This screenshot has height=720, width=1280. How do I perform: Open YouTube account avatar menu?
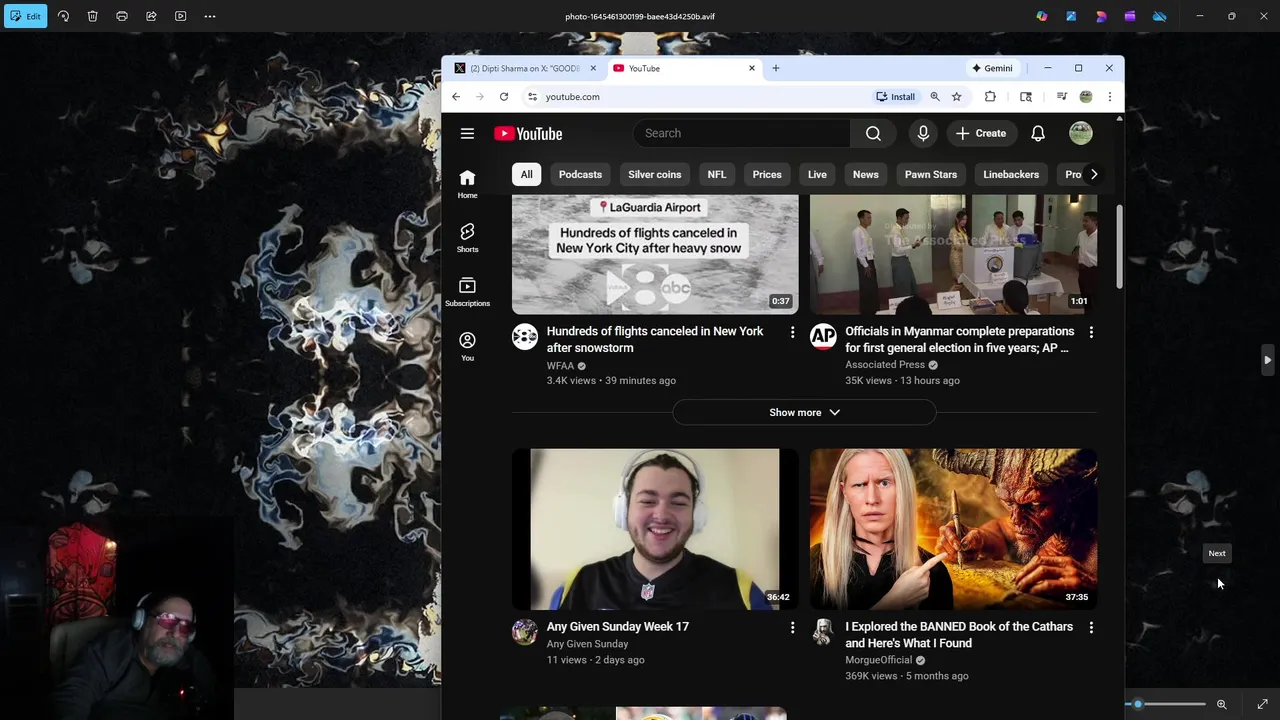(x=1081, y=133)
